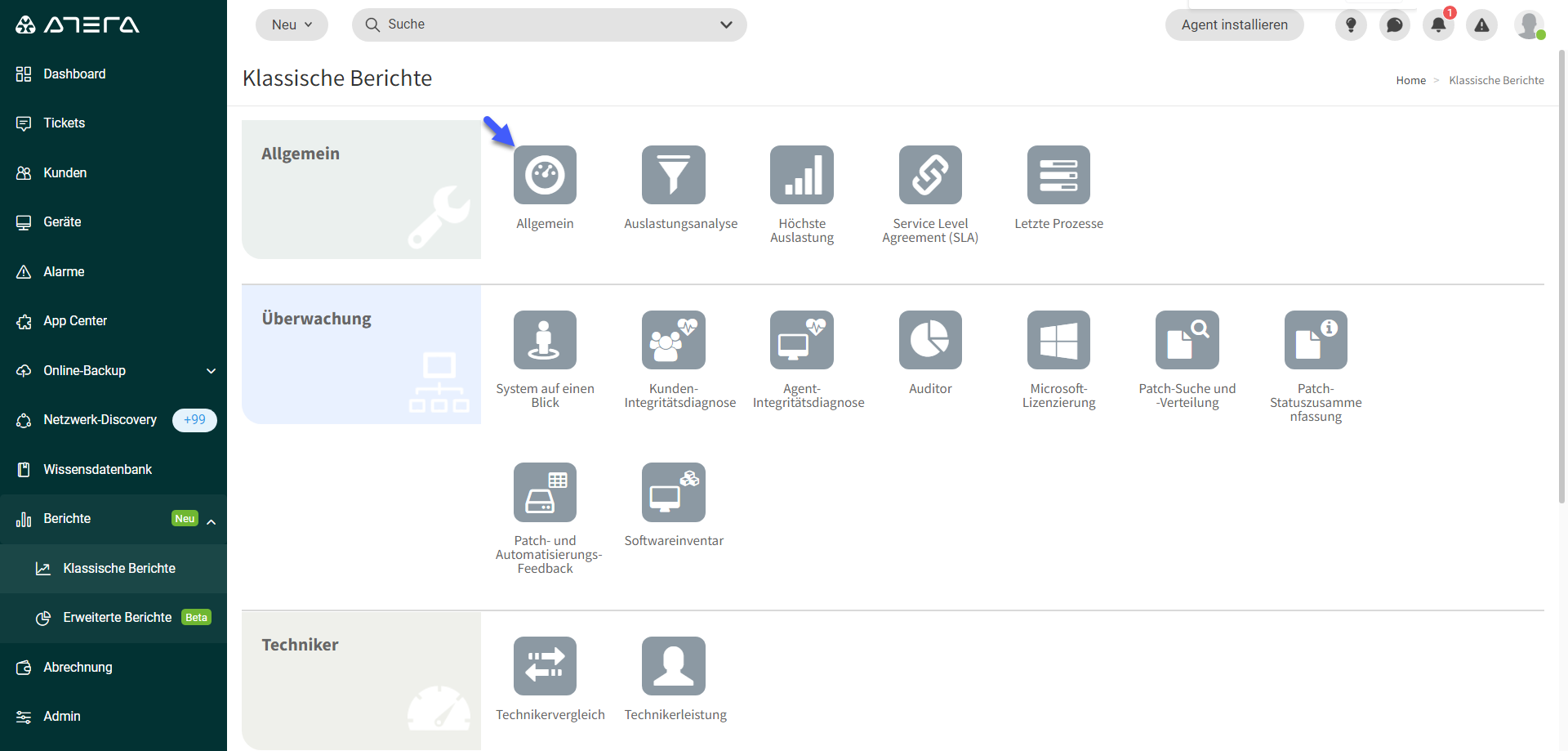Open the Letzte Prozesse report
Screen dimensions: 1568x751
click(x=1058, y=175)
